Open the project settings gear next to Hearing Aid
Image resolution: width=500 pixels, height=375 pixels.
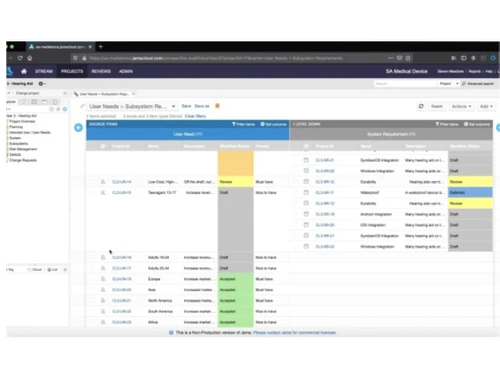[41, 84]
